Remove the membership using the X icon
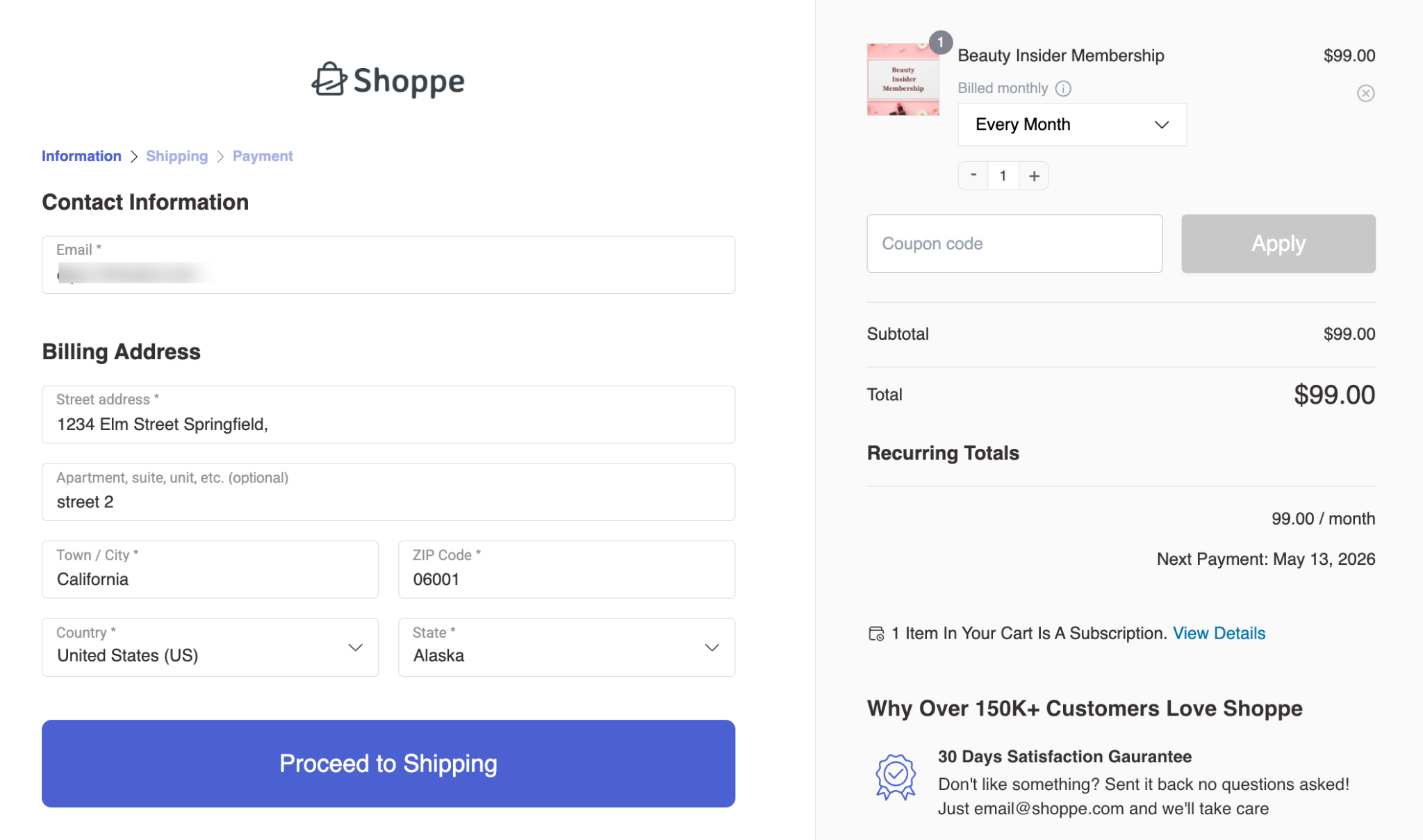Viewport: 1423px width, 840px height. (x=1365, y=92)
